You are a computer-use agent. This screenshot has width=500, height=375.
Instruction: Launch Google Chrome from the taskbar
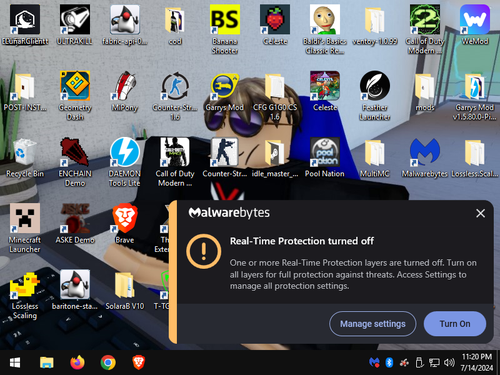tap(108, 363)
